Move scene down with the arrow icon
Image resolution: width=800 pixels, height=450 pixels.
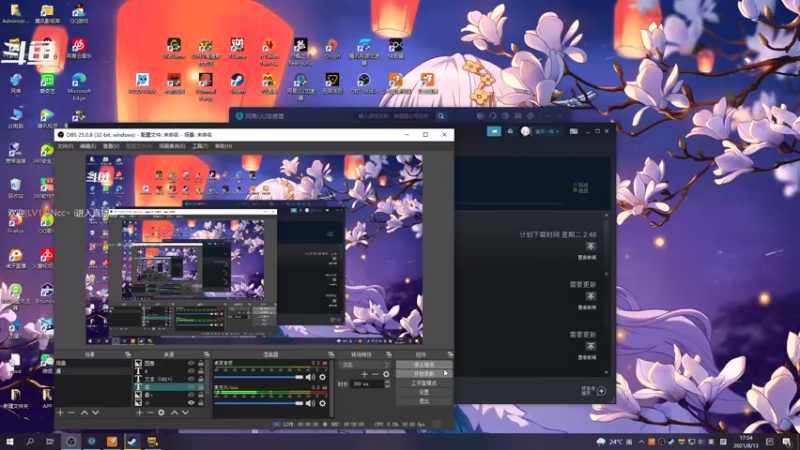click(95, 412)
